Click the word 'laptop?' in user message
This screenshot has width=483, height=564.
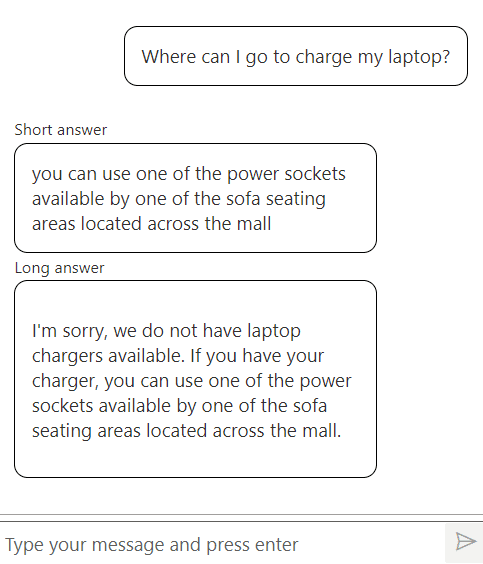click(419, 57)
